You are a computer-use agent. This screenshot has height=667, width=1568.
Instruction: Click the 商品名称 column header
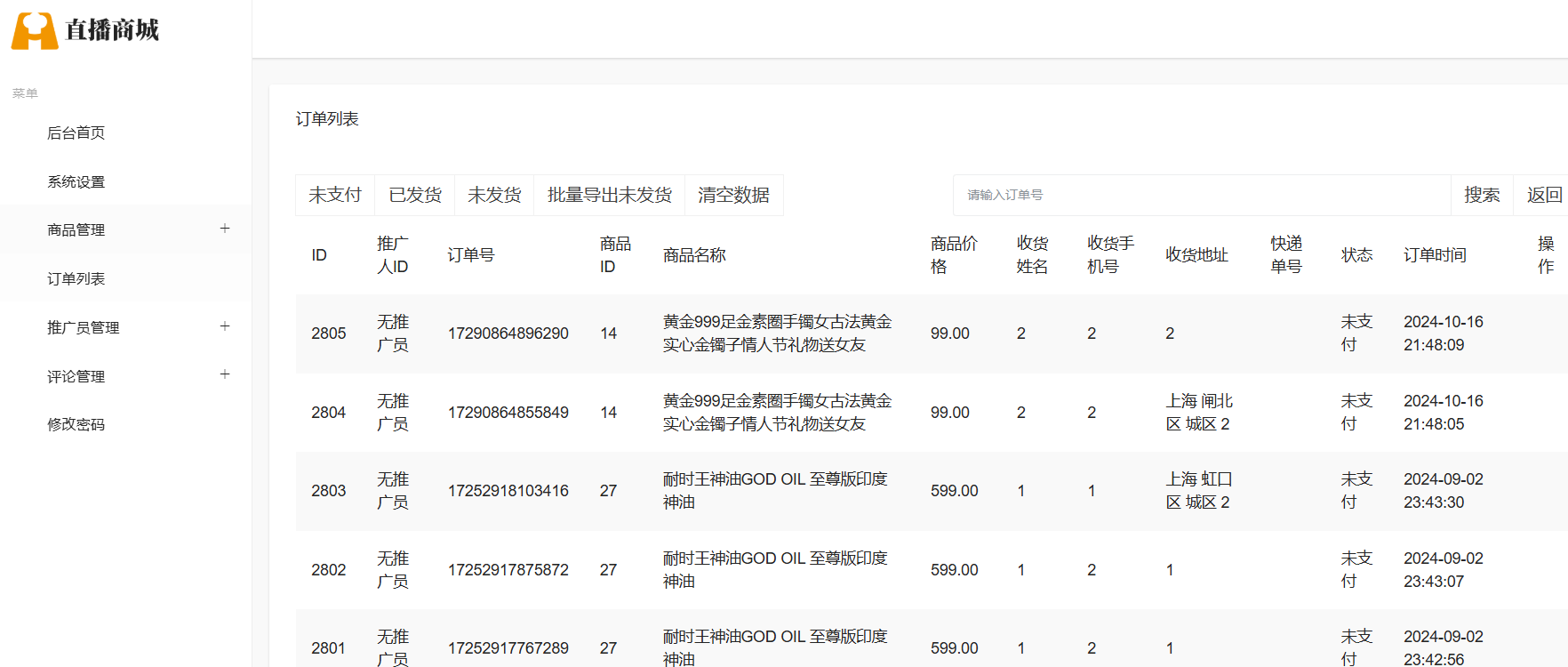694,255
